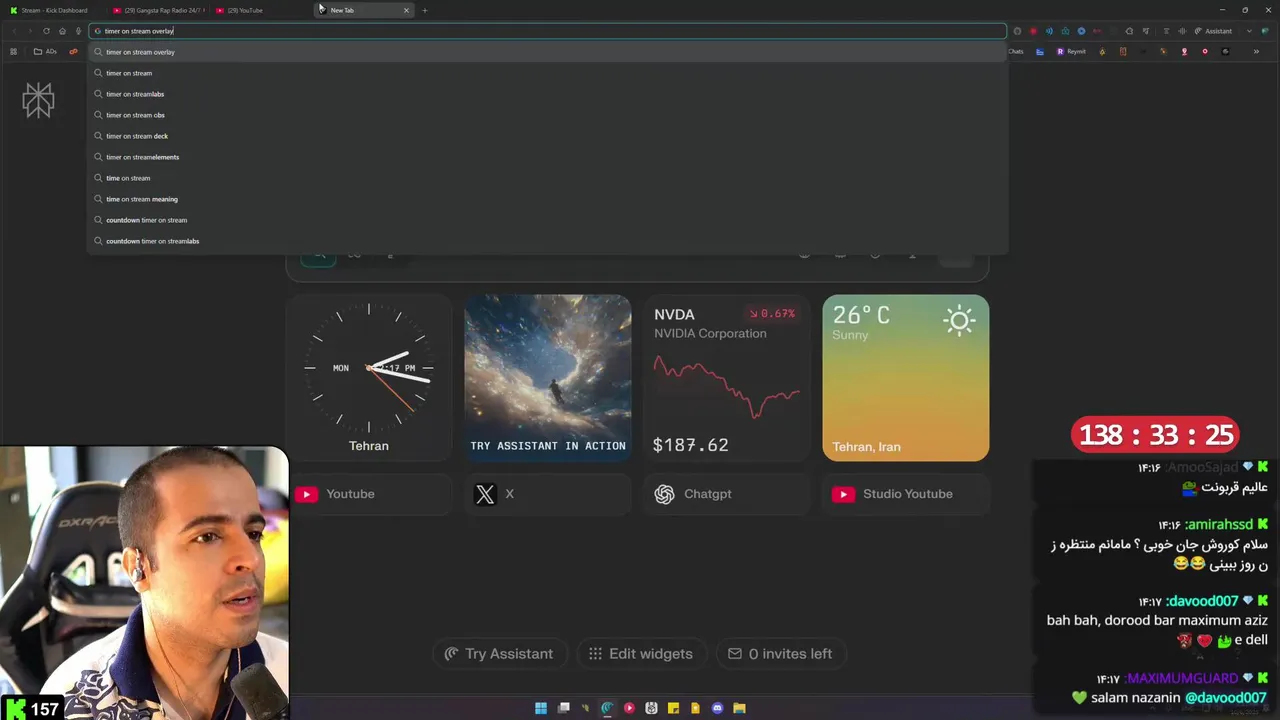Switch to the Gangsta Rap Radio 24/7 tab
1280x720 pixels.
(158, 10)
